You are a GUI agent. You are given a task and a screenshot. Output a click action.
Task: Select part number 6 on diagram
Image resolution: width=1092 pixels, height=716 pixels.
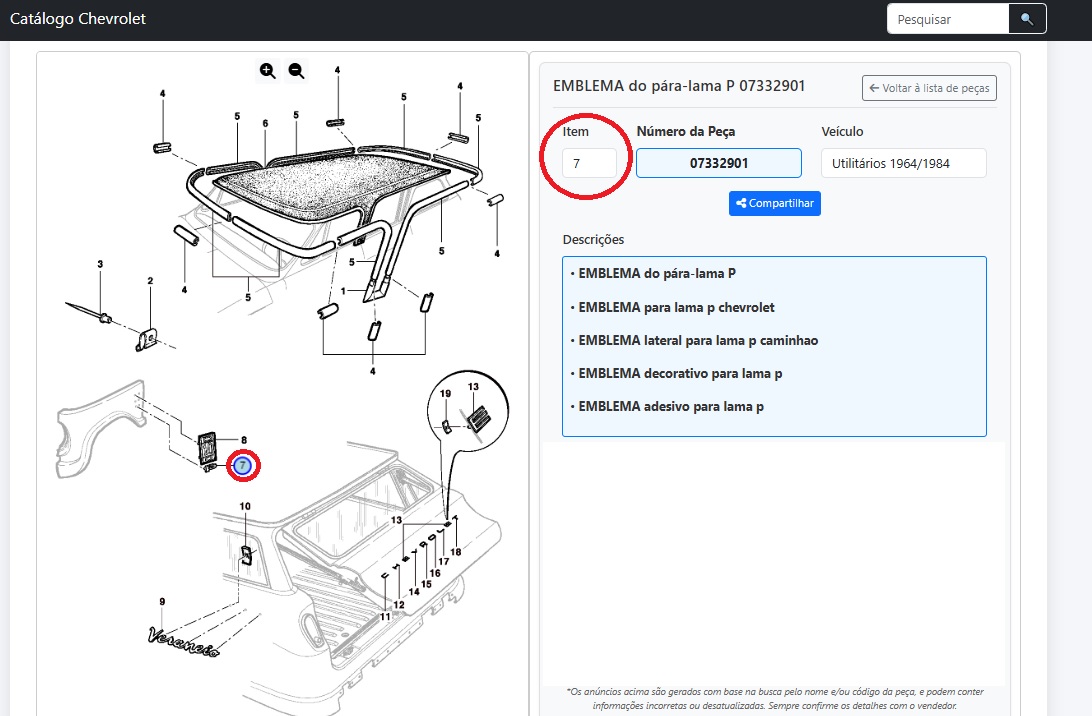click(x=265, y=123)
